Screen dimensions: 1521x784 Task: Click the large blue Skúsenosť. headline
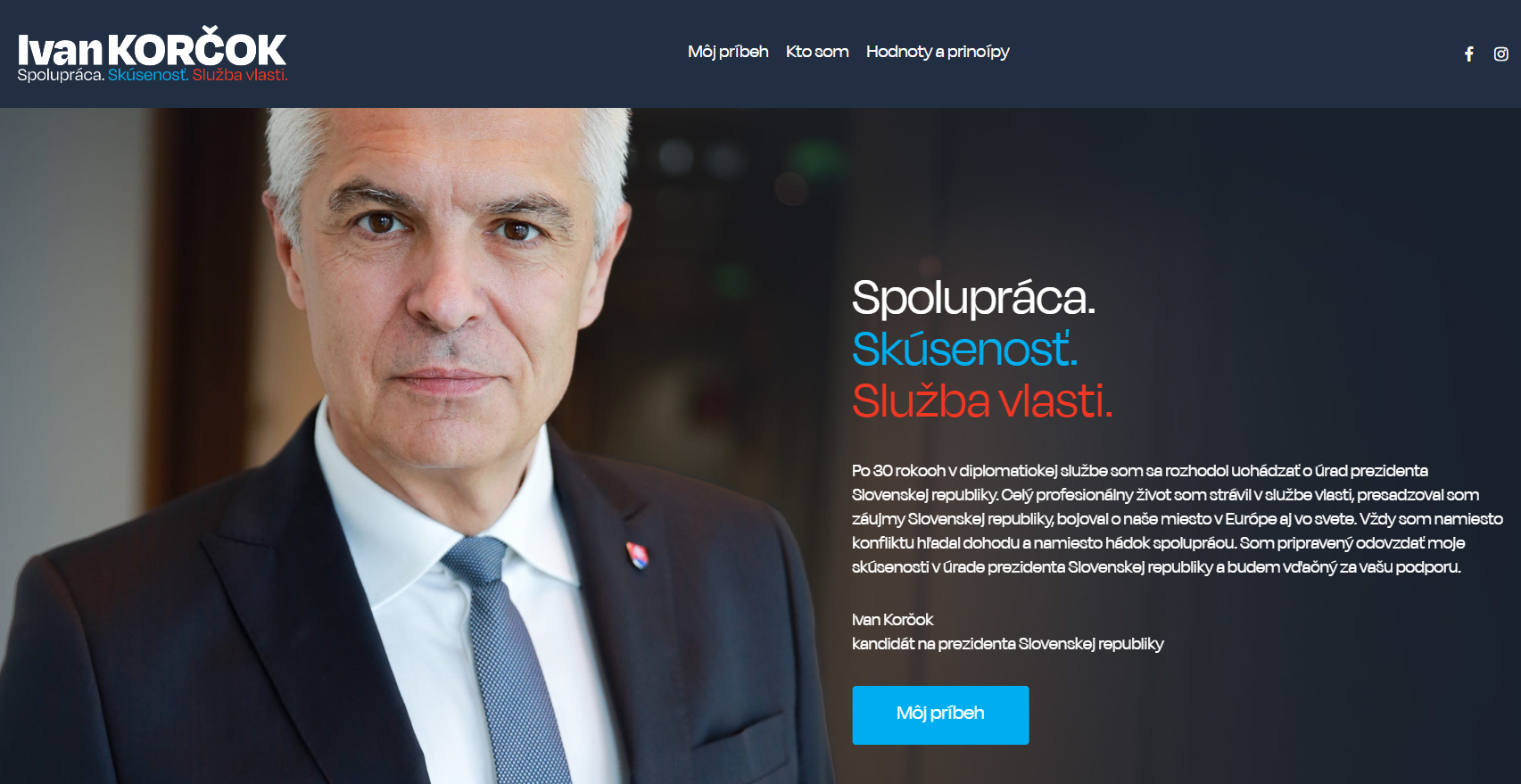coord(965,349)
